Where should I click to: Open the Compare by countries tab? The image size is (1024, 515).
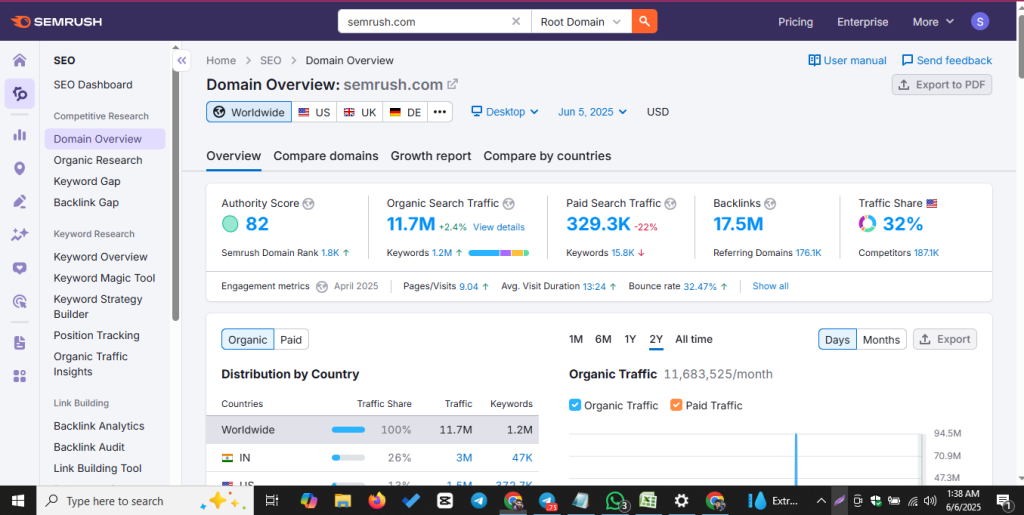click(547, 156)
